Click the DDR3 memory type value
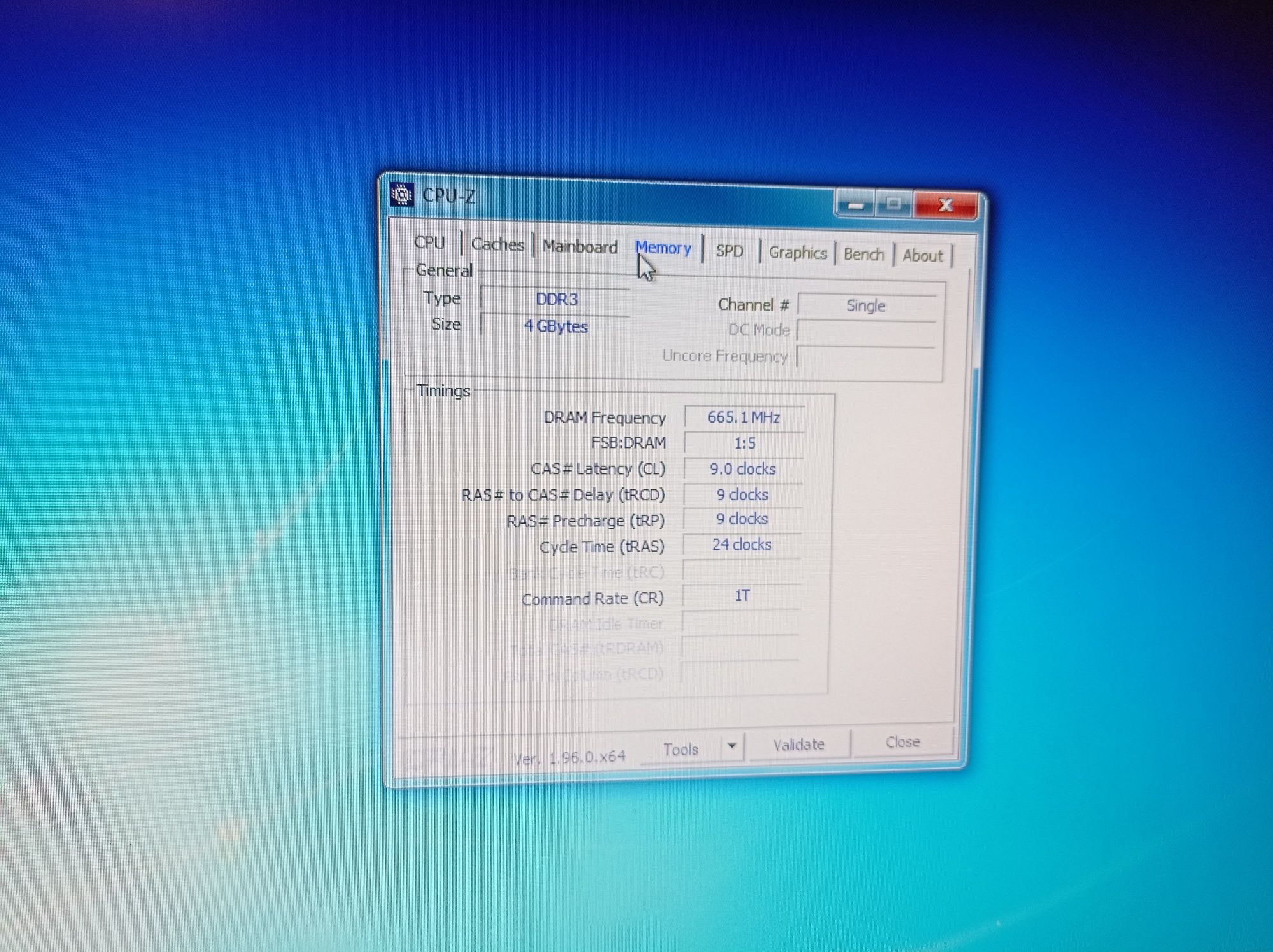Image resolution: width=1273 pixels, height=952 pixels. point(556,300)
